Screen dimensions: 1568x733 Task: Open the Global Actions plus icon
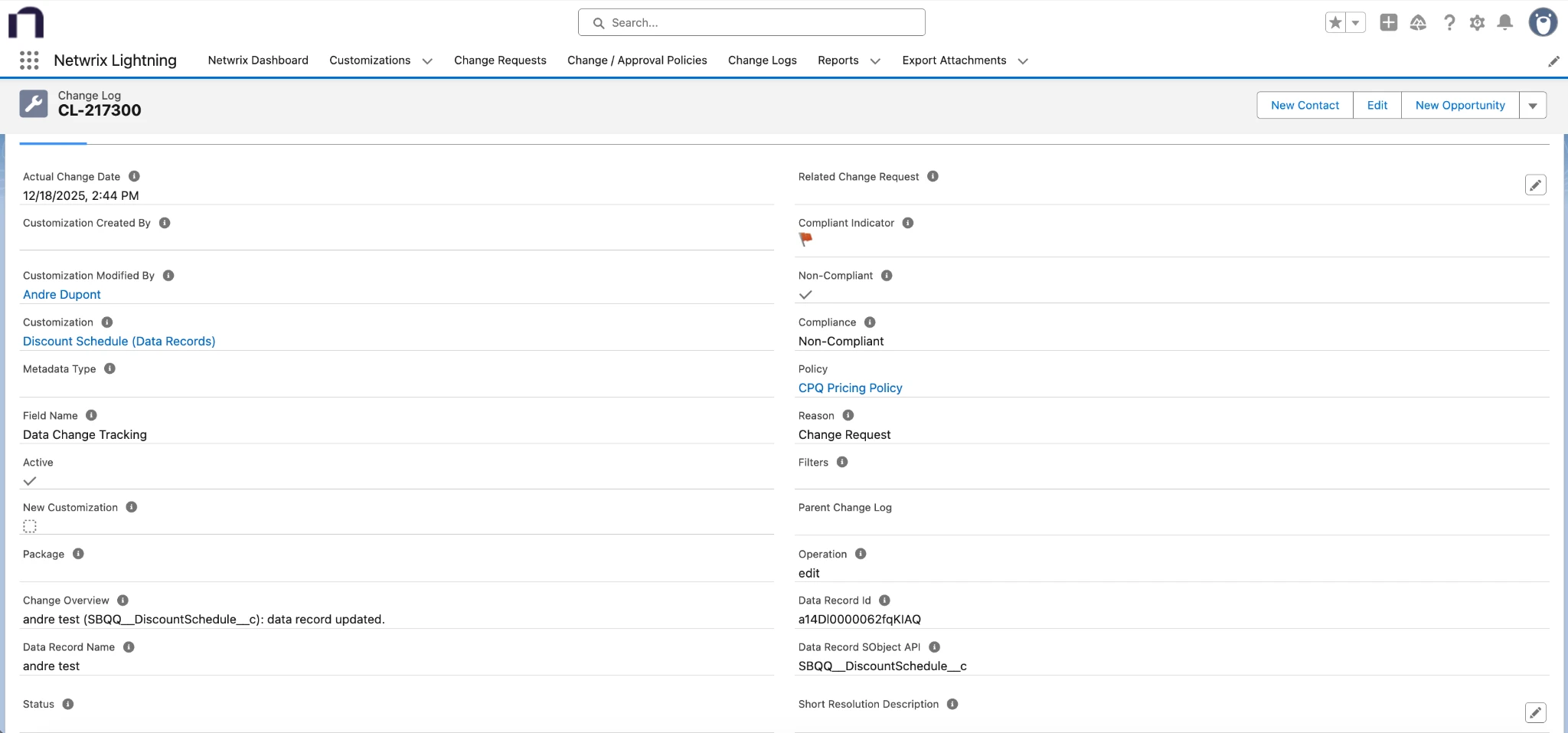[1388, 23]
